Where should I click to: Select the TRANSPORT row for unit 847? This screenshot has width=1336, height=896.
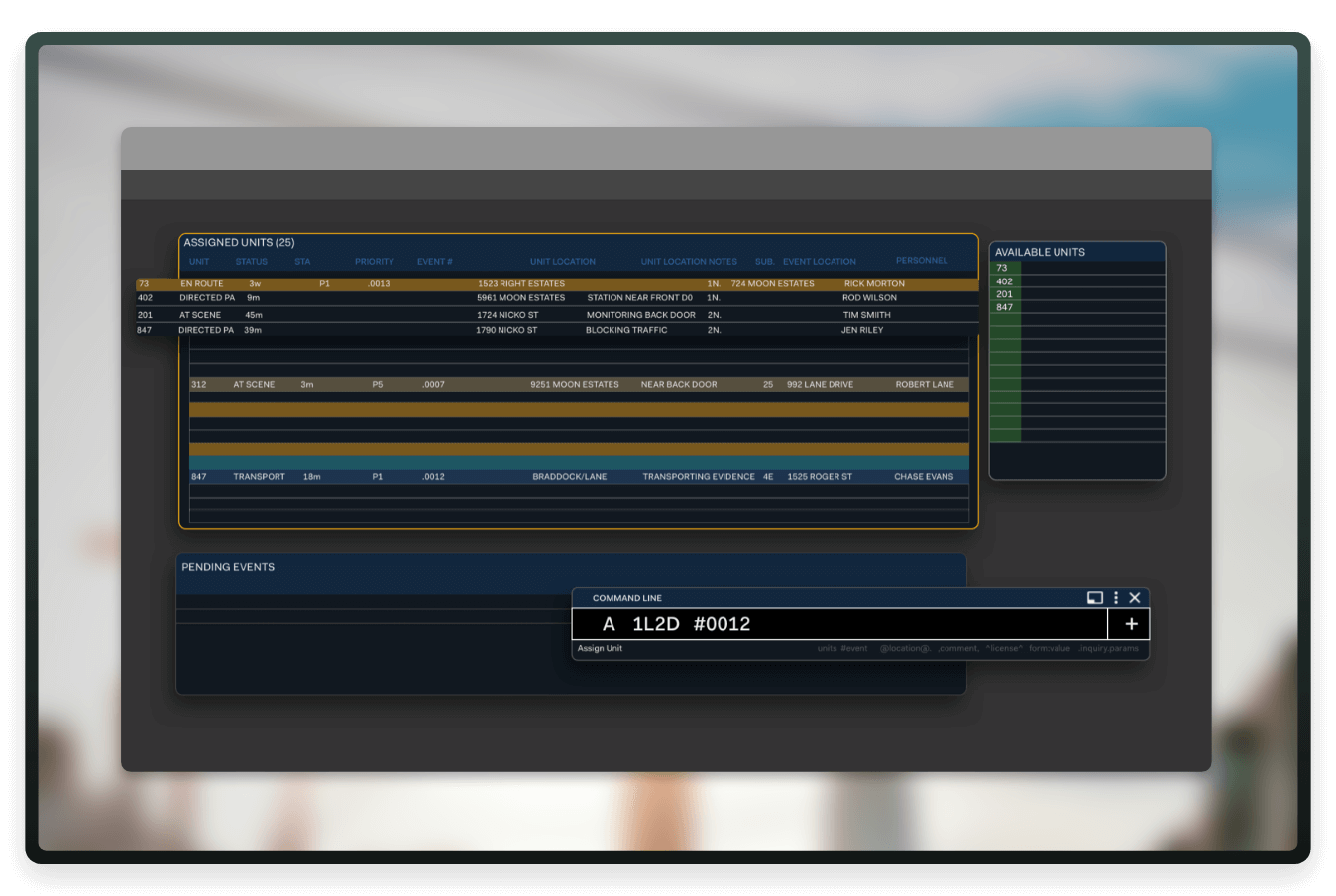[496, 476]
